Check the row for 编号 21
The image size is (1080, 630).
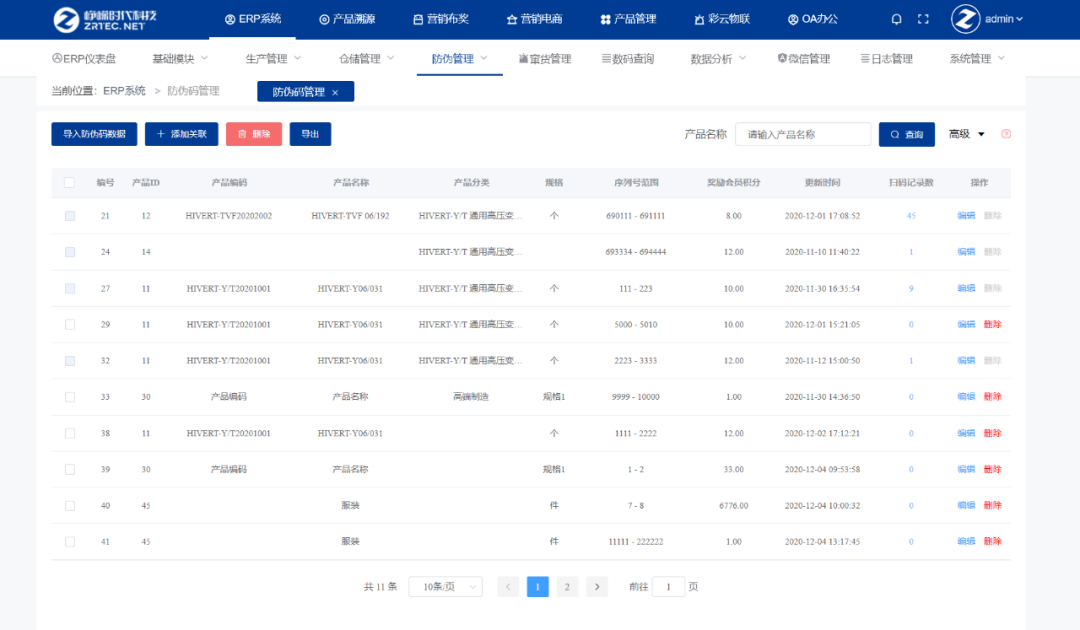click(x=69, y=215)
